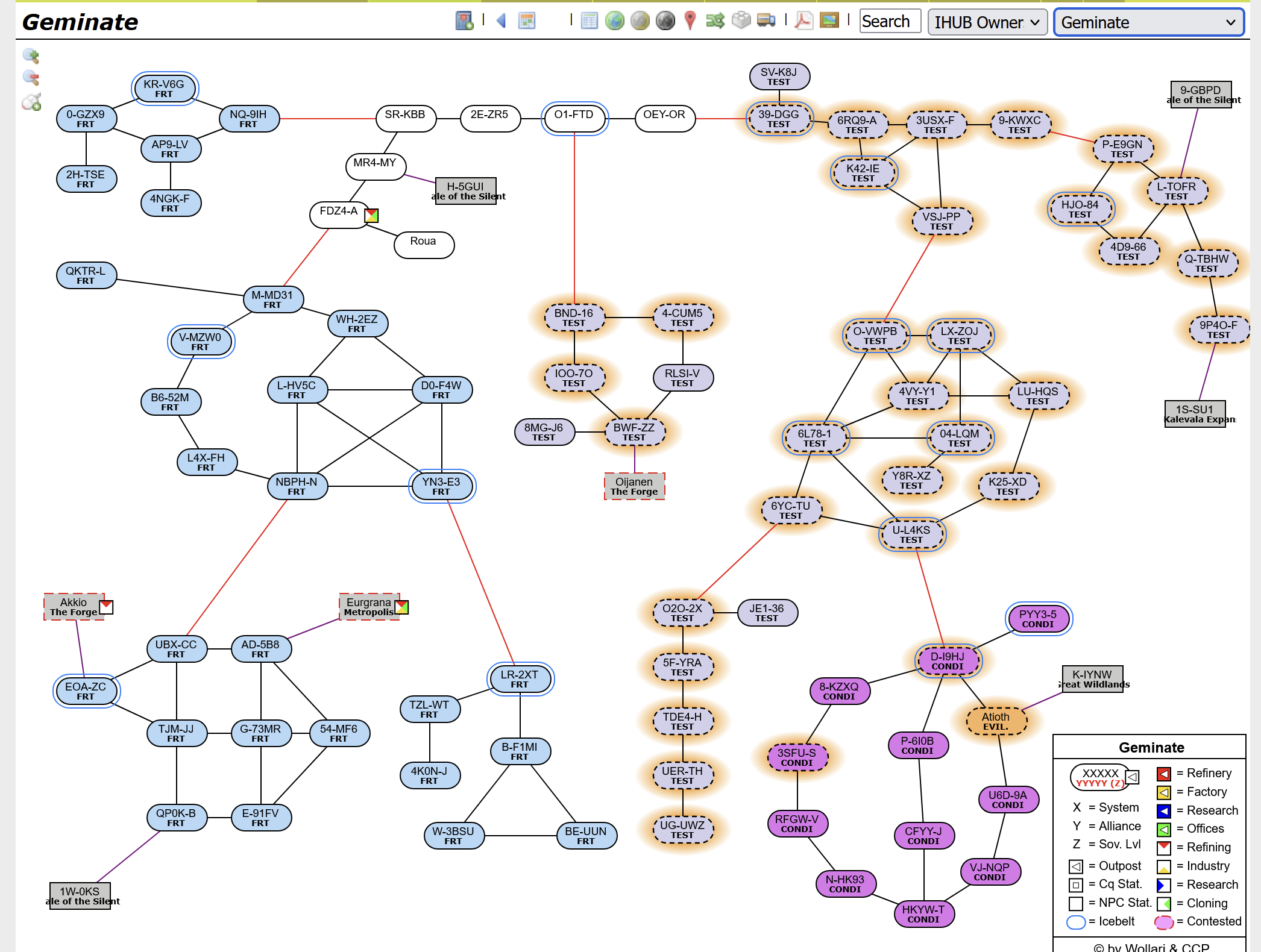
Task: Click the Wollari & CCP copyright text
Action: [1151, 947]
